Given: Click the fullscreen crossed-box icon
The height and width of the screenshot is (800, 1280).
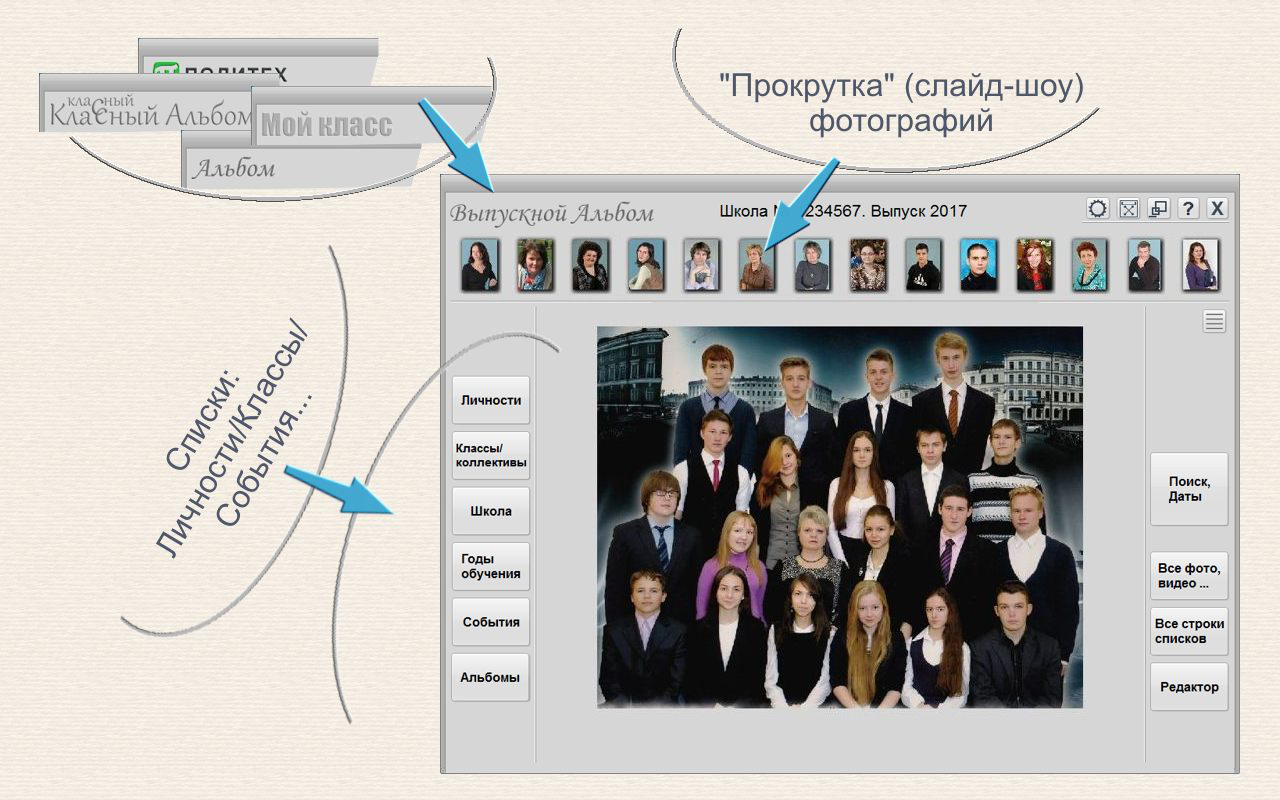Looking at the screenshot, I should 1130,208.
